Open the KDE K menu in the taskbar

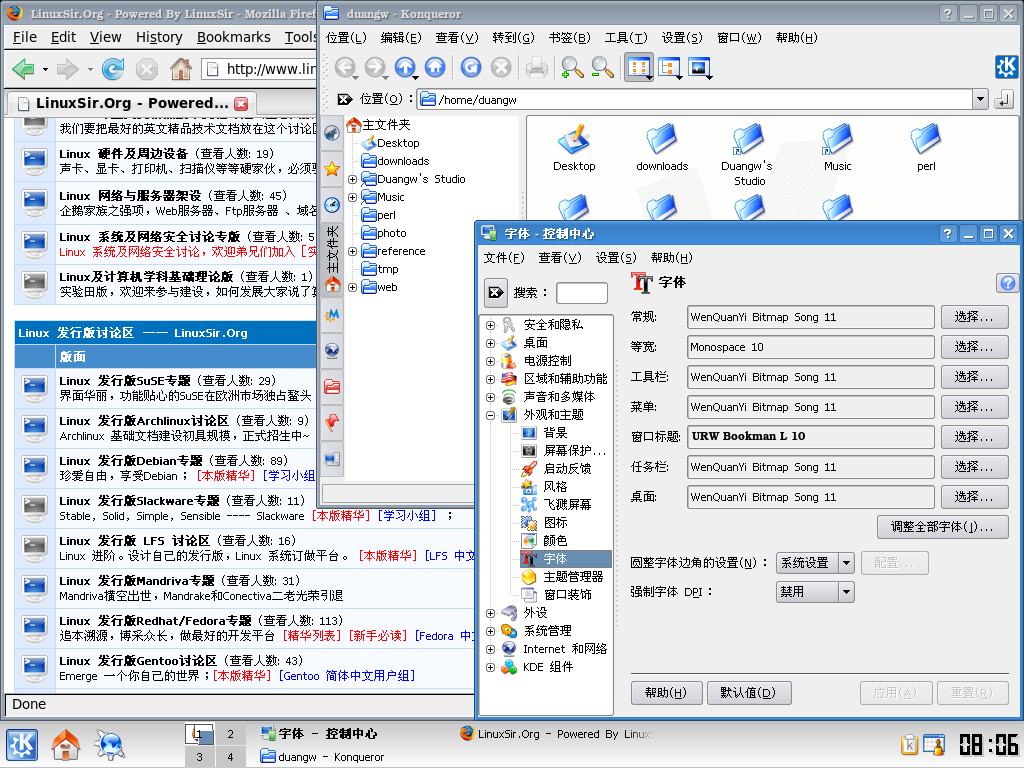pyautogui.click(x=22, y=745)
